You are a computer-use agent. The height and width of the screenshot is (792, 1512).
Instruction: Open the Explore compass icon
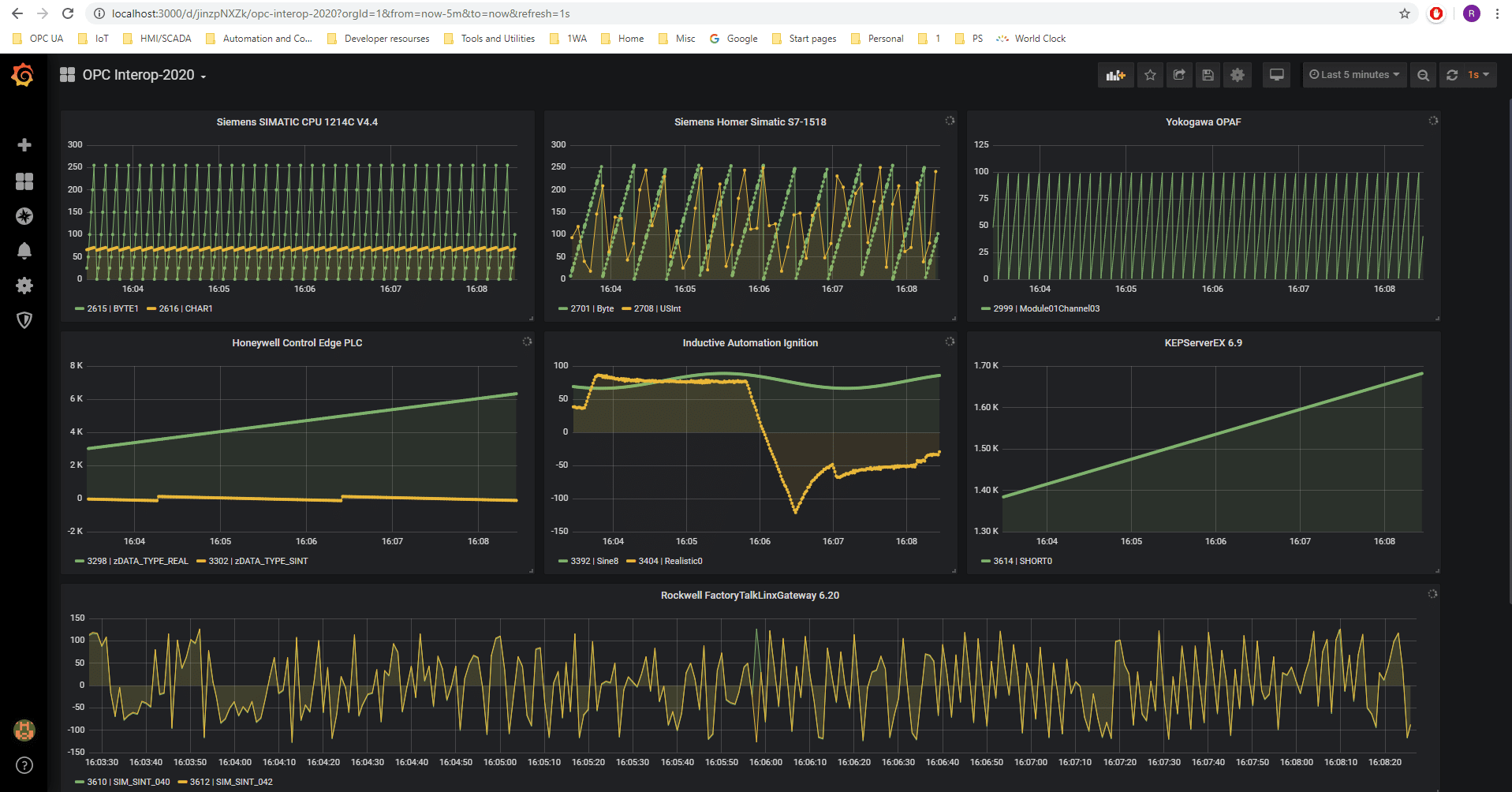pos(24,216)
